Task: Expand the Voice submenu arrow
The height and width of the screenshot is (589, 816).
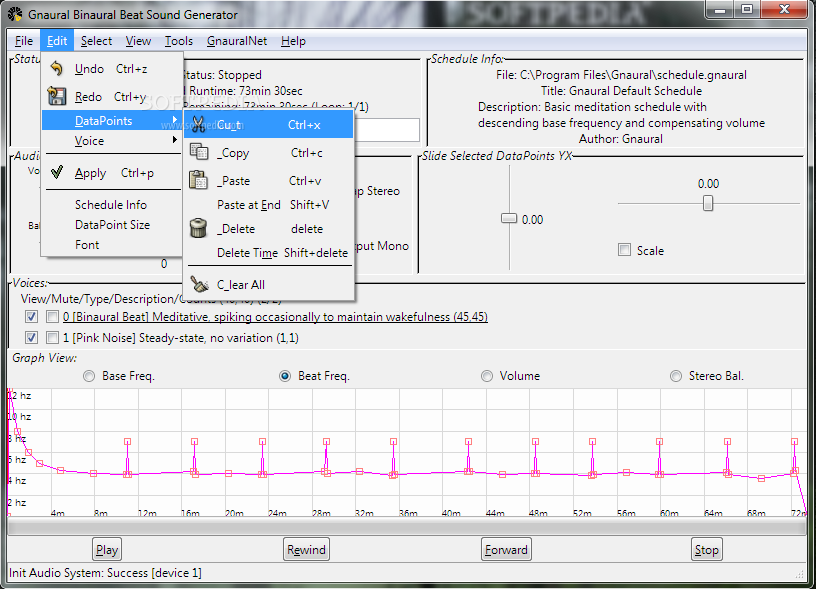Action: point(175,140)
